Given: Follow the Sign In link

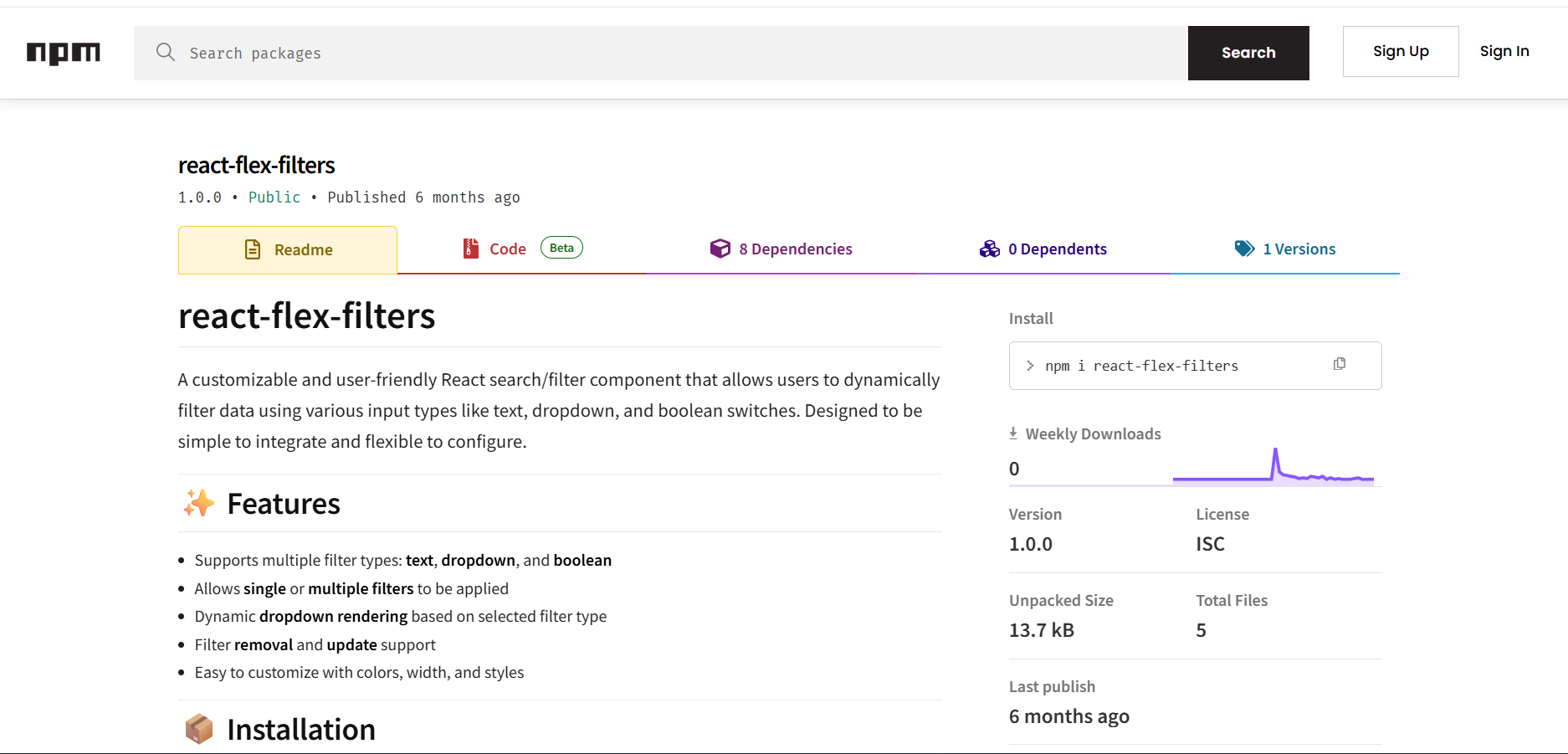Looking at the screenshot, I should 1504,52.
